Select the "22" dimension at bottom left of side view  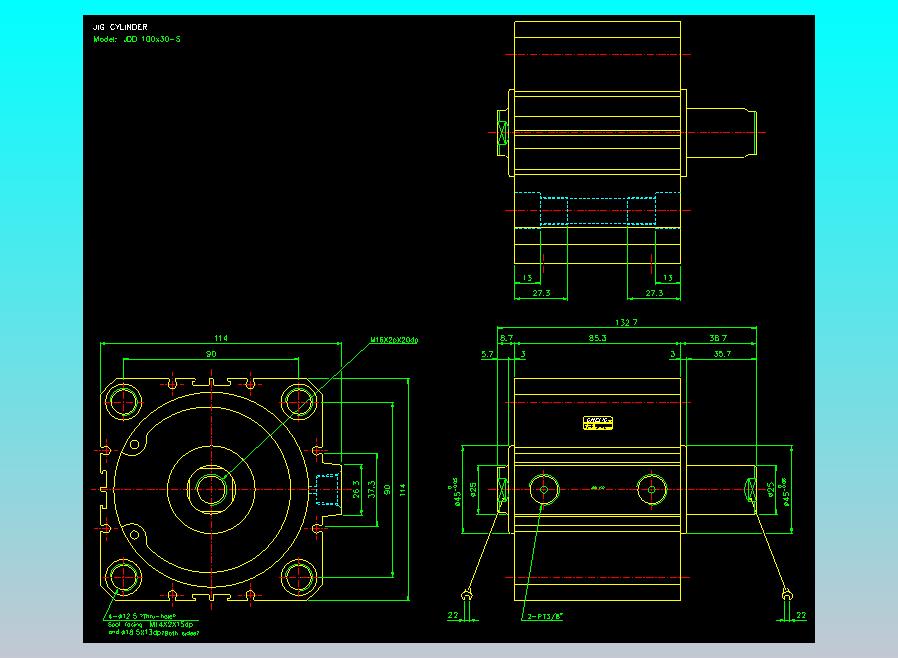pyautogui.click(x=453, y=615)
